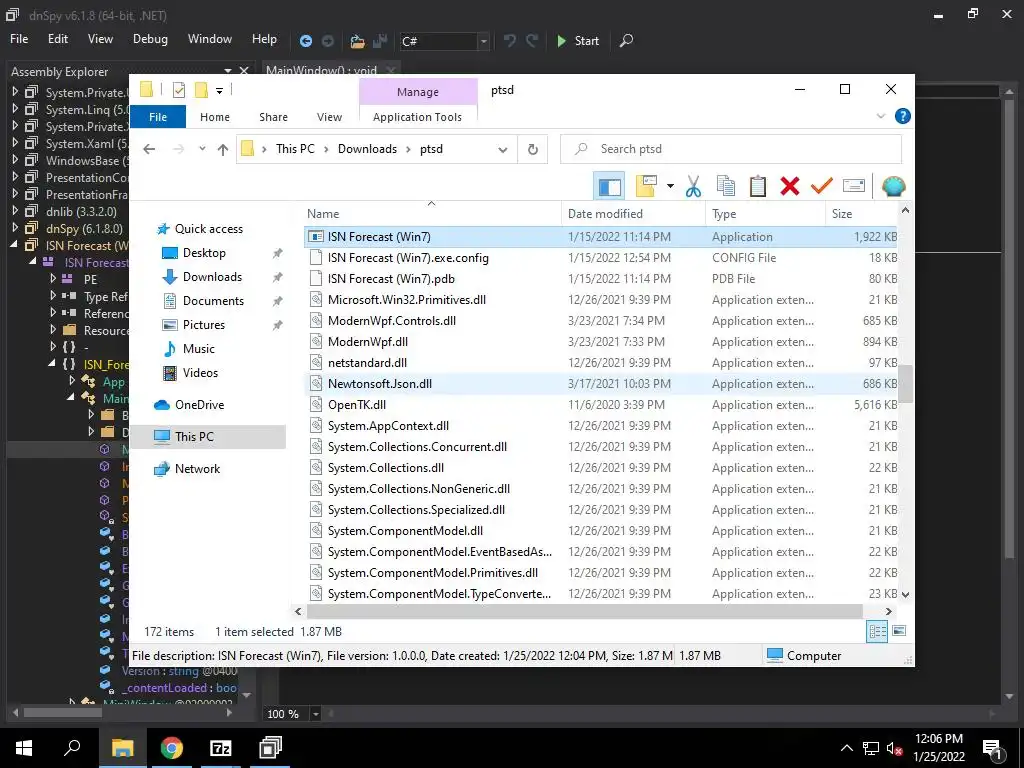Open recent locations dropdown arrow

pos(202,149)
